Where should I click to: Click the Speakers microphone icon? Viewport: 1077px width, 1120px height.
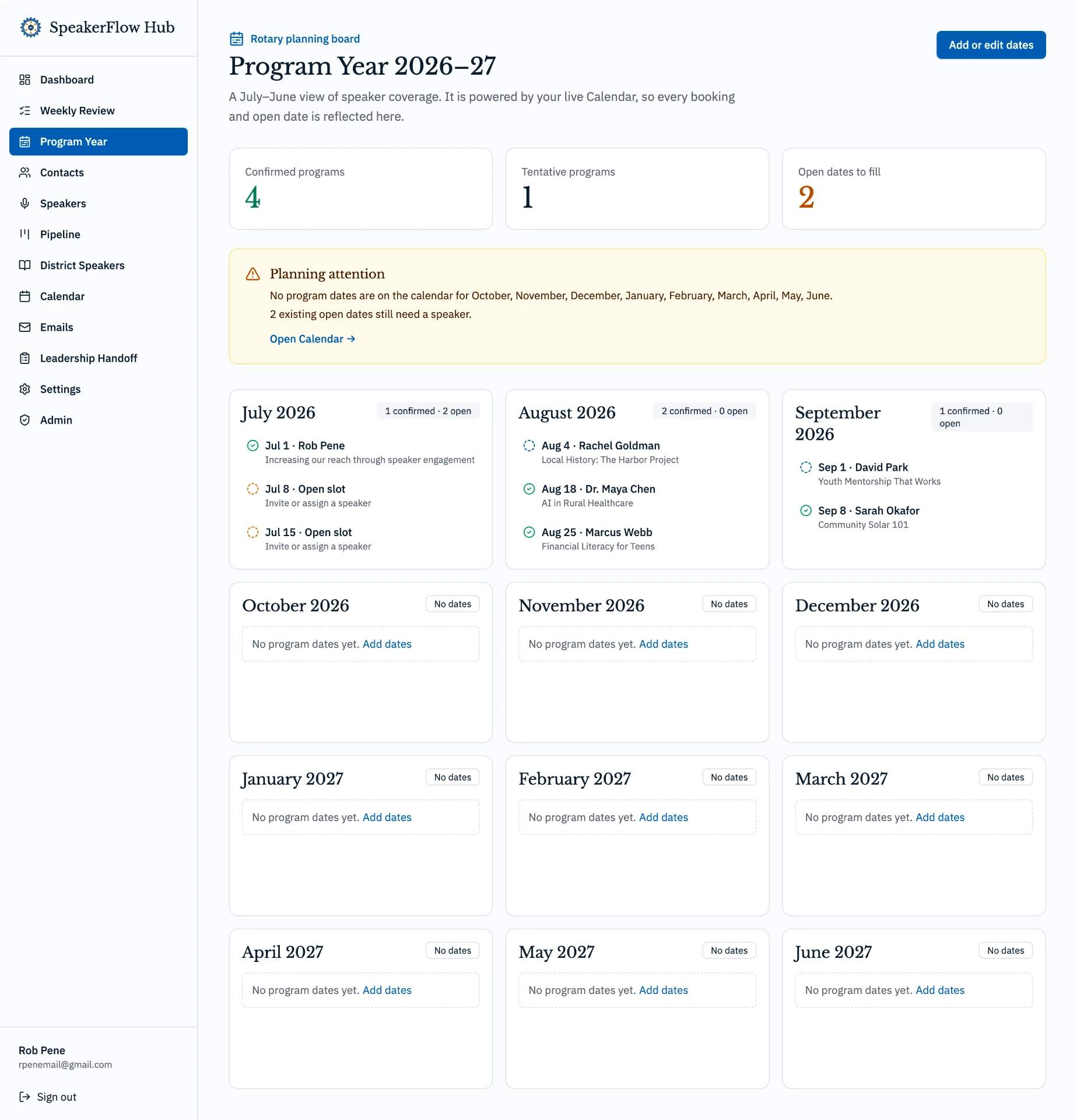coord(24,204)
